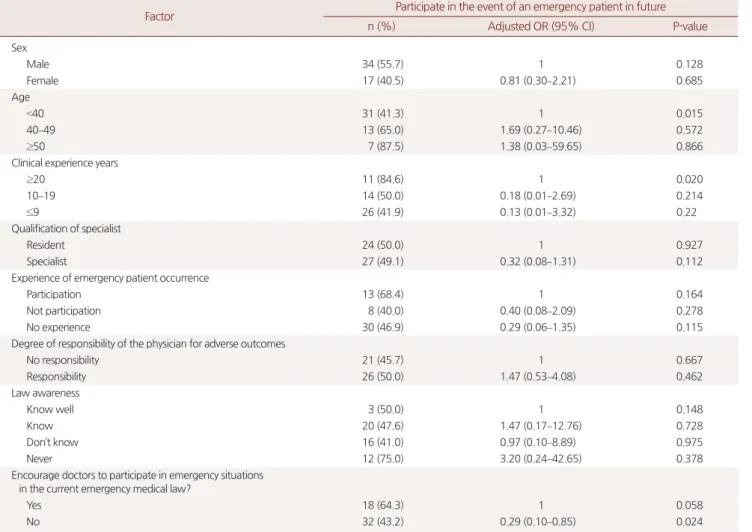The image size is (752, 532).
Task: Select 'Experience of emergency patient occurrence' label
Action: click(x=110, y=278)
